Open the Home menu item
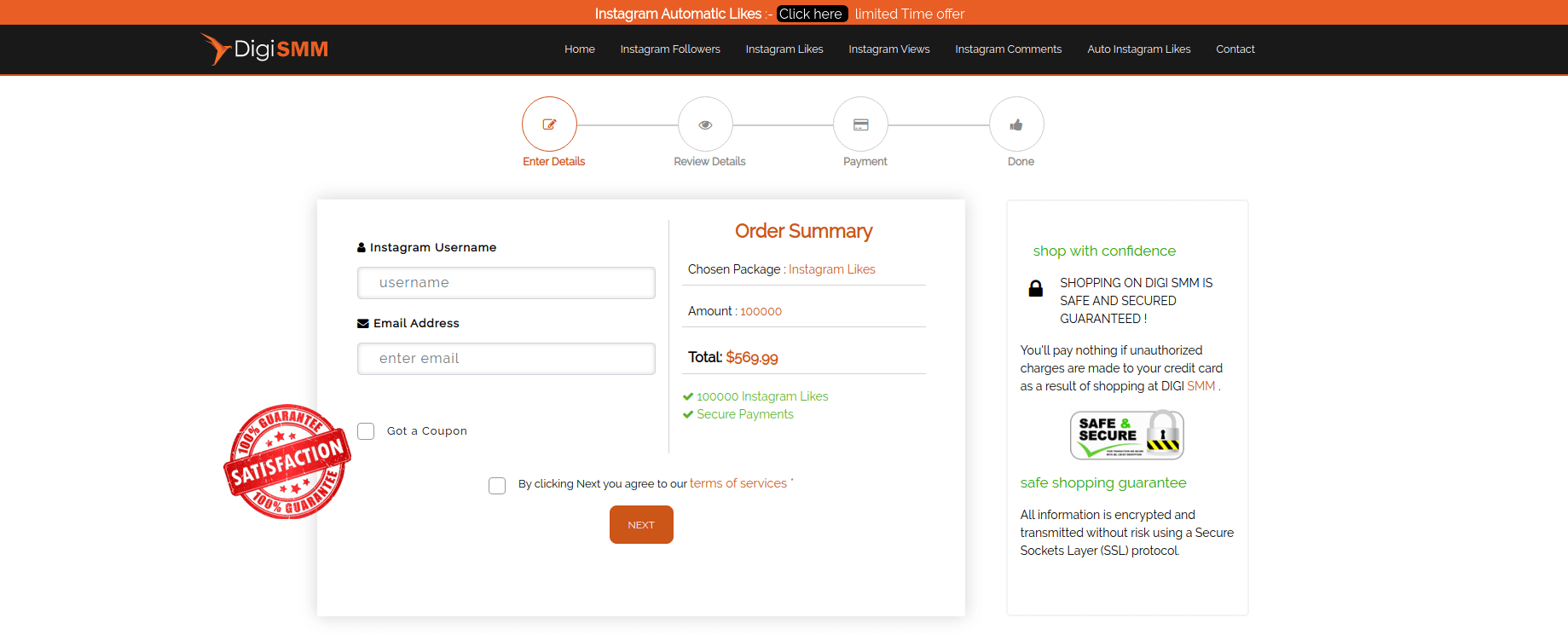This screenshot has height=635, width=1568. click(x=580, y=49)
